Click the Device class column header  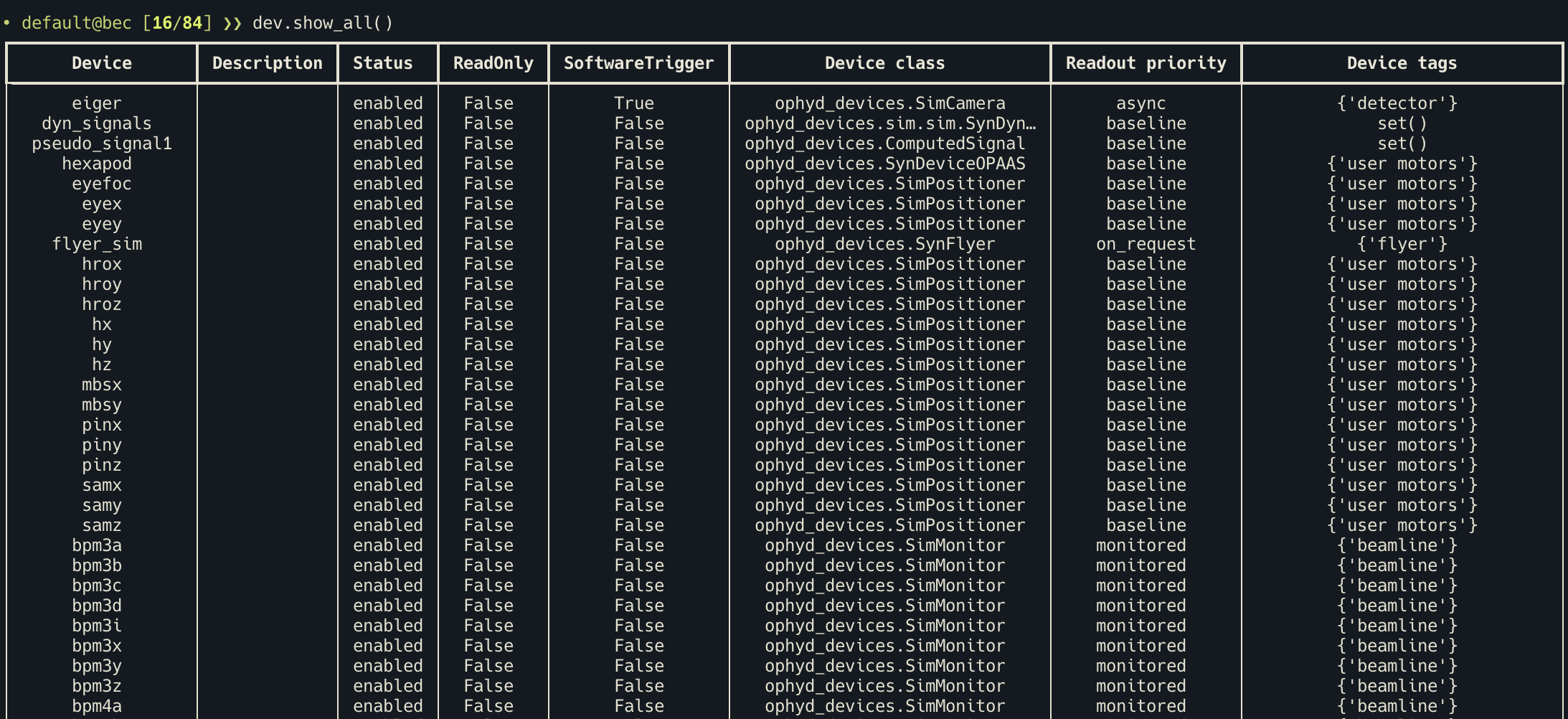(x=885, y=63)
